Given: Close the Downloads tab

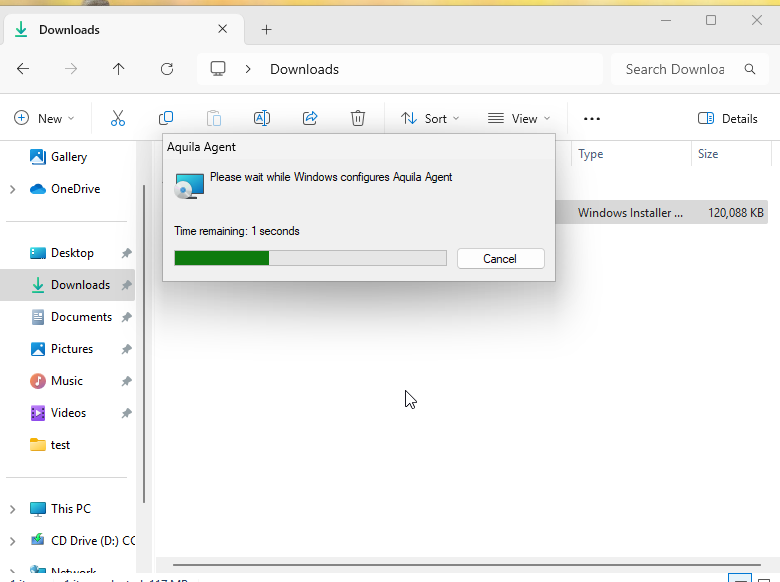Looking at the screenshot, I should tap(222, 29).
